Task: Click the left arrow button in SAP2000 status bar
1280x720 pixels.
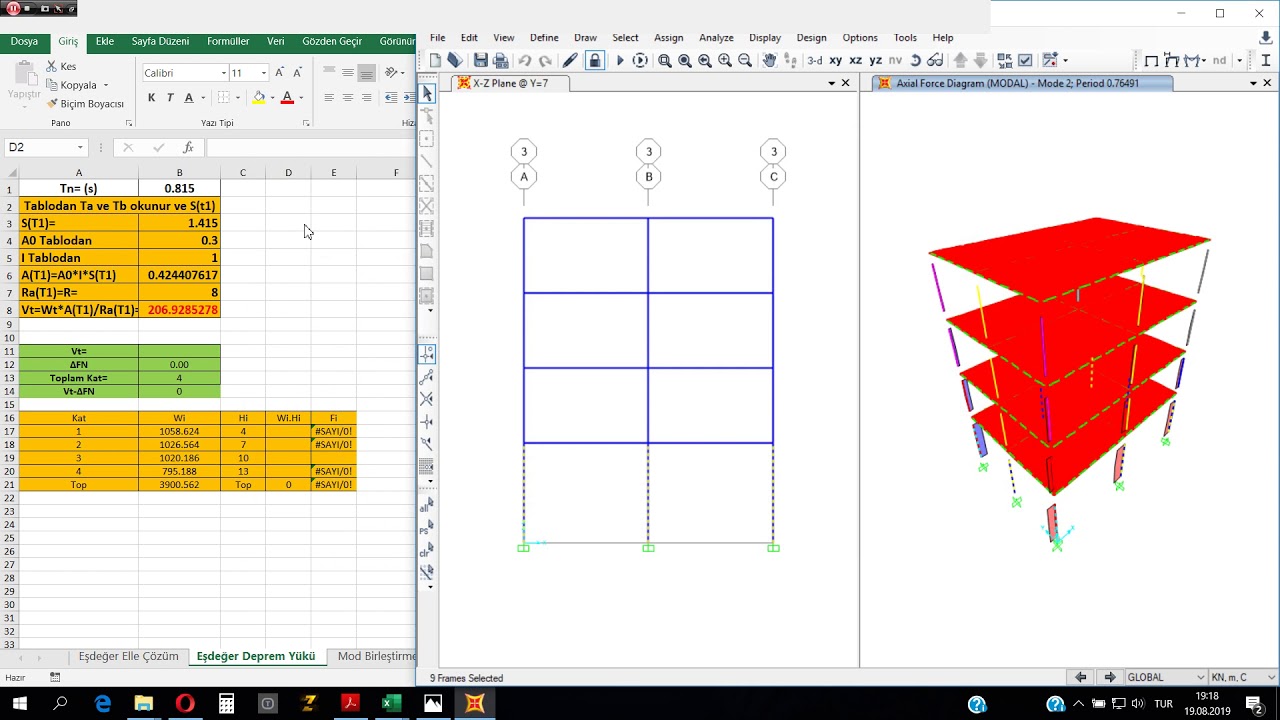Action: (1080, 677)
